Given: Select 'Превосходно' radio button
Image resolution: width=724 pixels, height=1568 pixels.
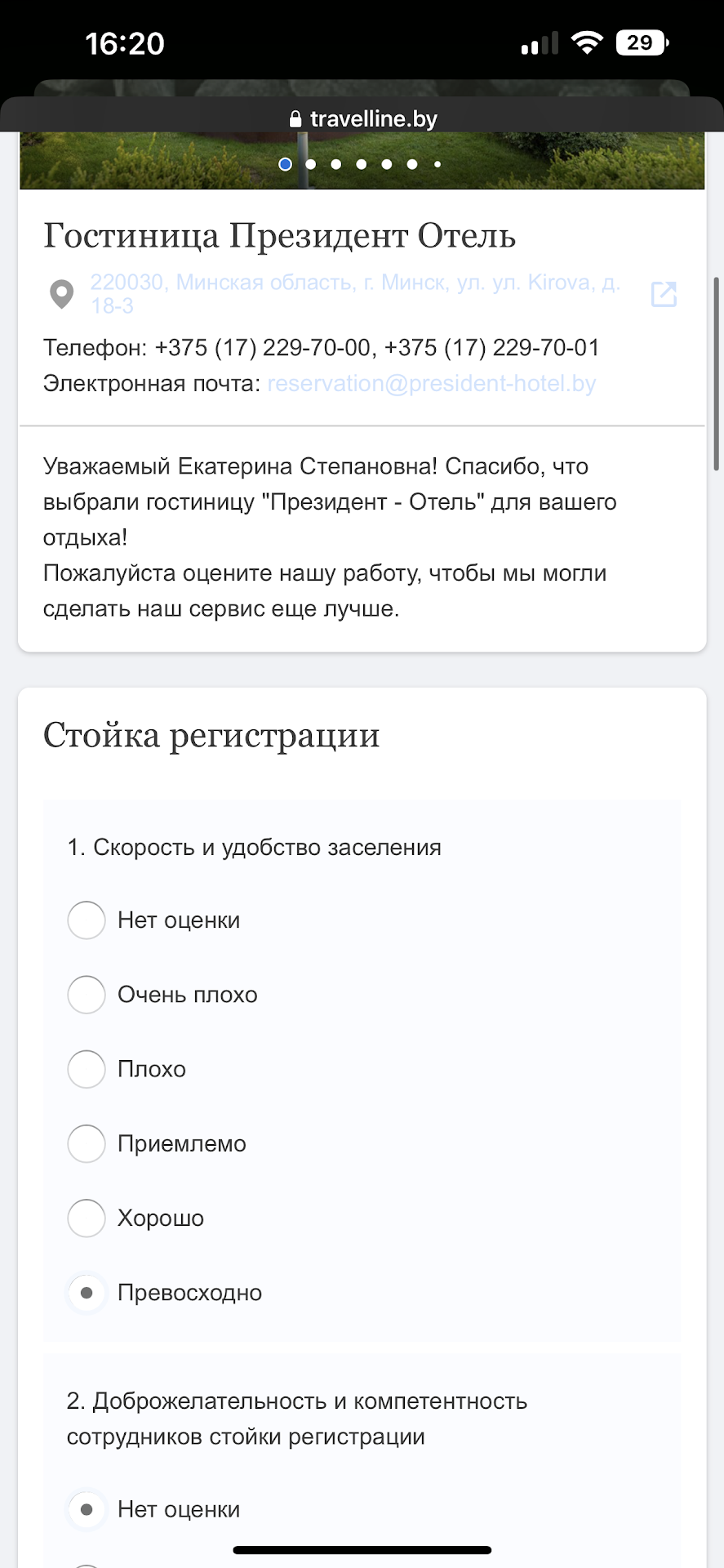Looking at the screenshot, I should (87, 1293).
